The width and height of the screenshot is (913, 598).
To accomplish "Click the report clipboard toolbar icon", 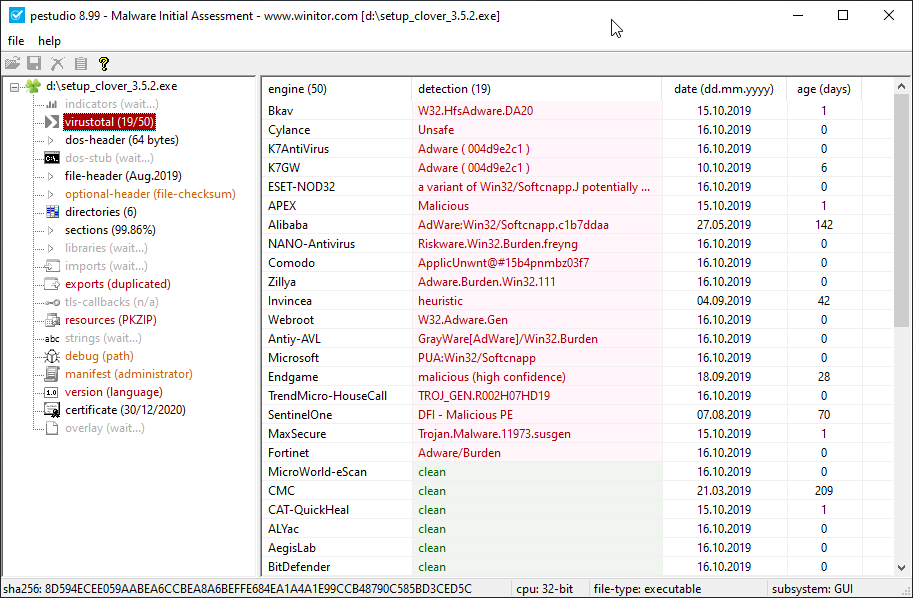I will pyautogui.click(x=81, y=63).
